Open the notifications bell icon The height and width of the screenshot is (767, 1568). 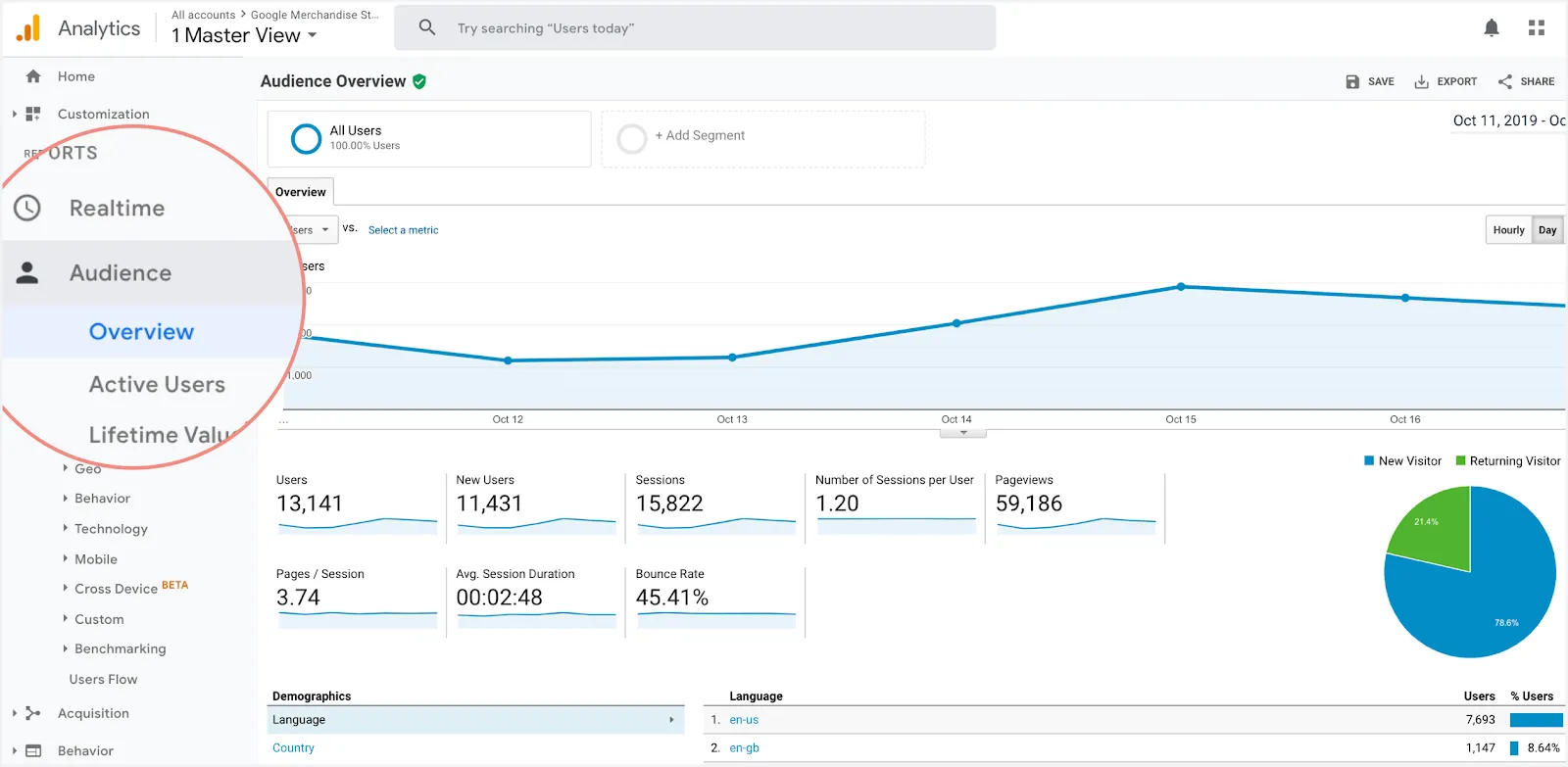pyautogui.click(x=1492, y=28)
